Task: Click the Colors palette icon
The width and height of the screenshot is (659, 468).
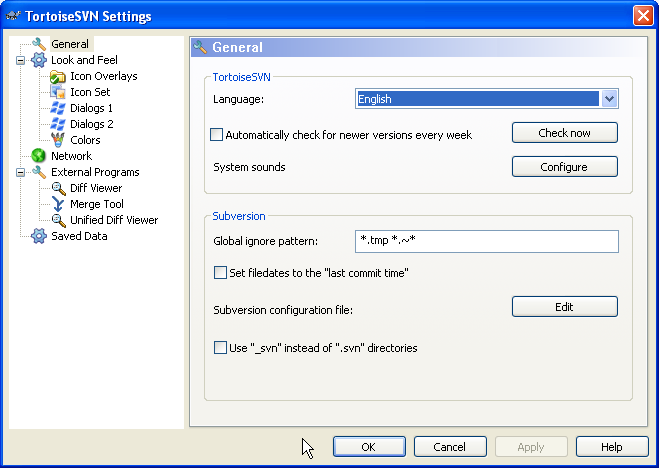Action: pyautogui.click(x=58, y=140)
